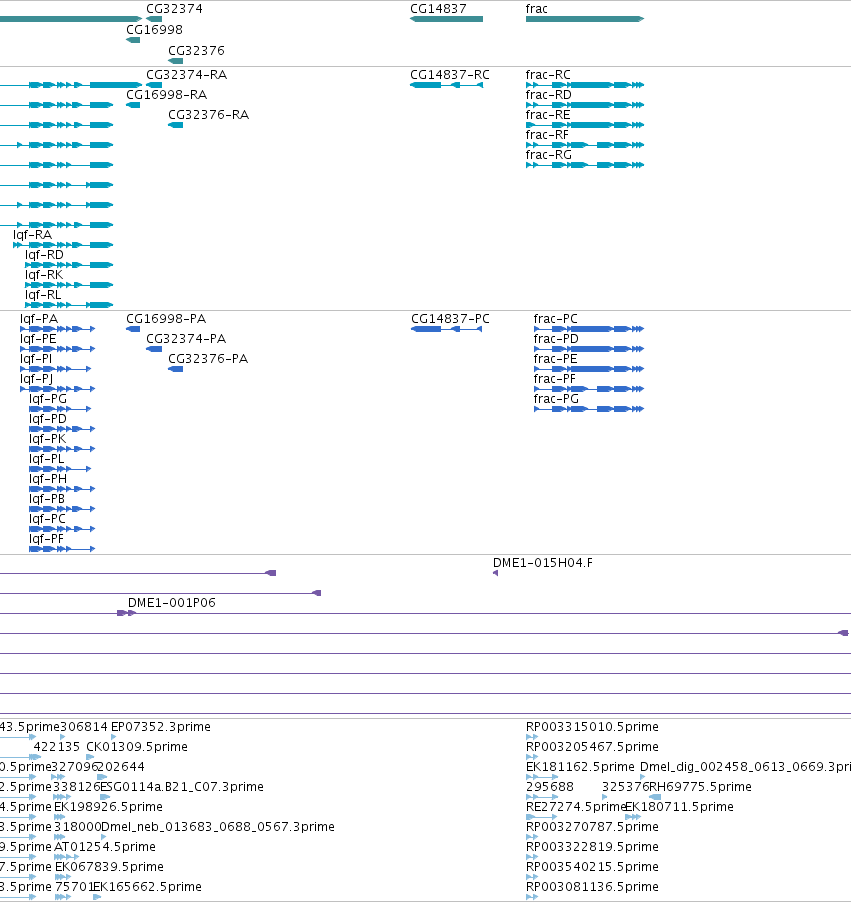Select the CG32376-RA transcript label

tap(208, 114)
